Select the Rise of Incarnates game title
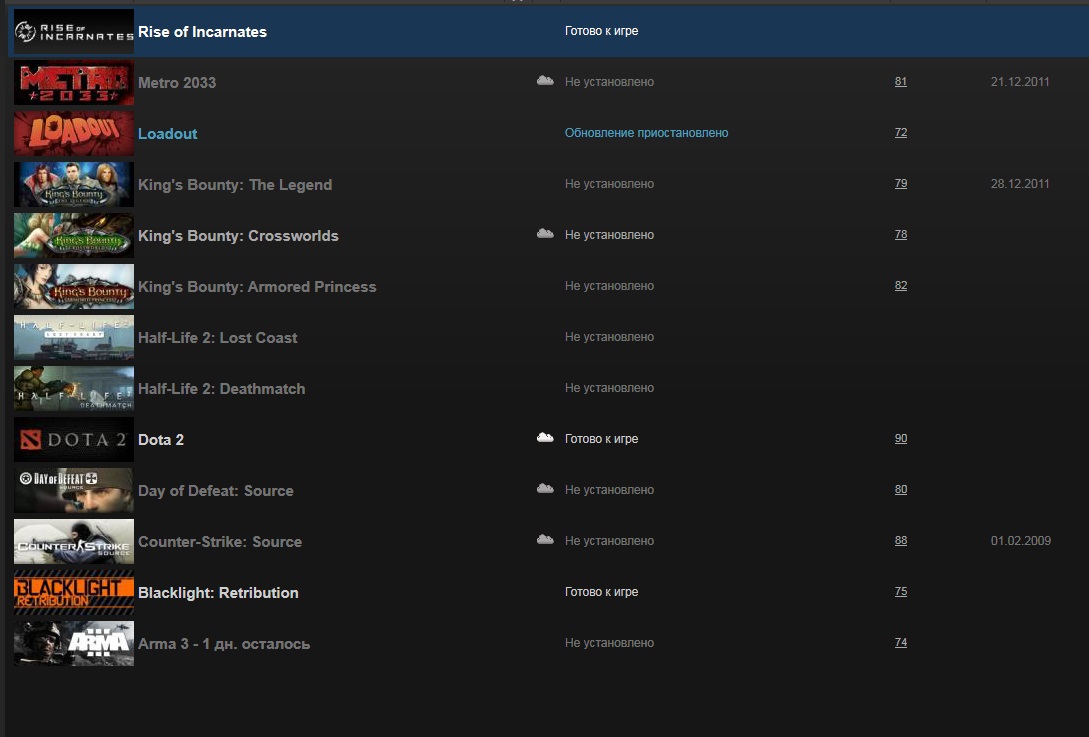The width and height of the screenshot is (1089, 737). click(202, 32)
